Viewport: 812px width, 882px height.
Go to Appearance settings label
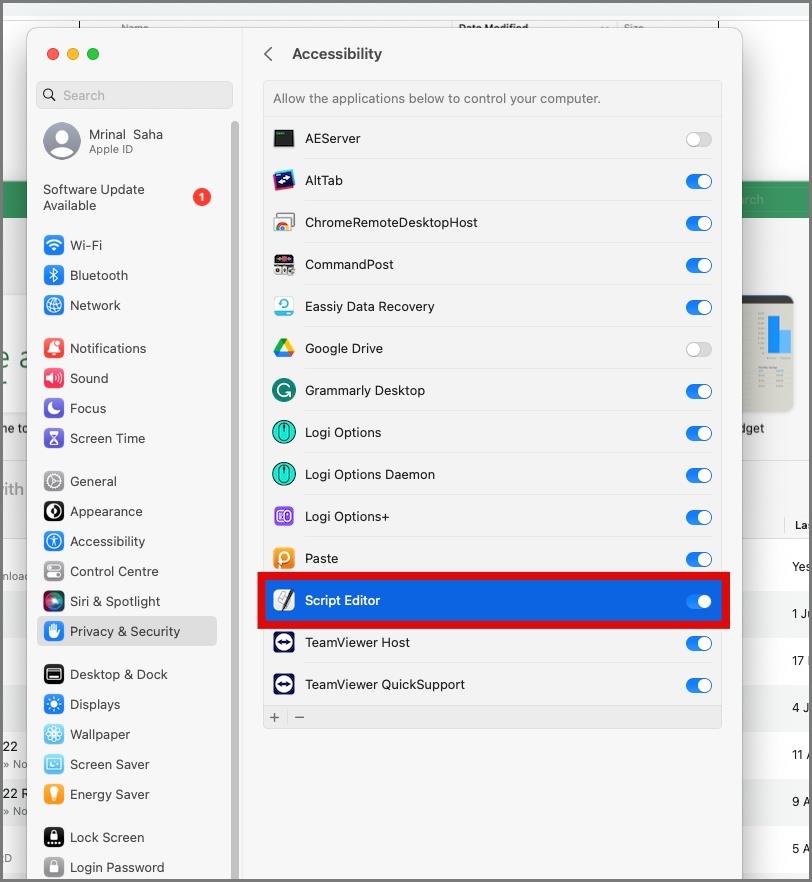pyautogui.click(x=106, y=511)
